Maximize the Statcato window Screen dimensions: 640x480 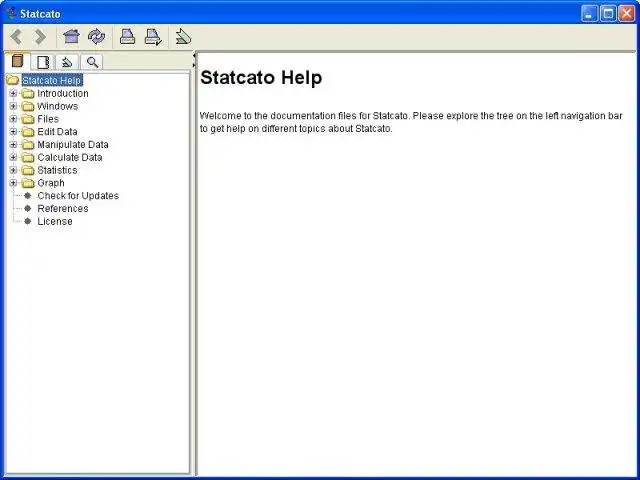[x=608, y=13]
